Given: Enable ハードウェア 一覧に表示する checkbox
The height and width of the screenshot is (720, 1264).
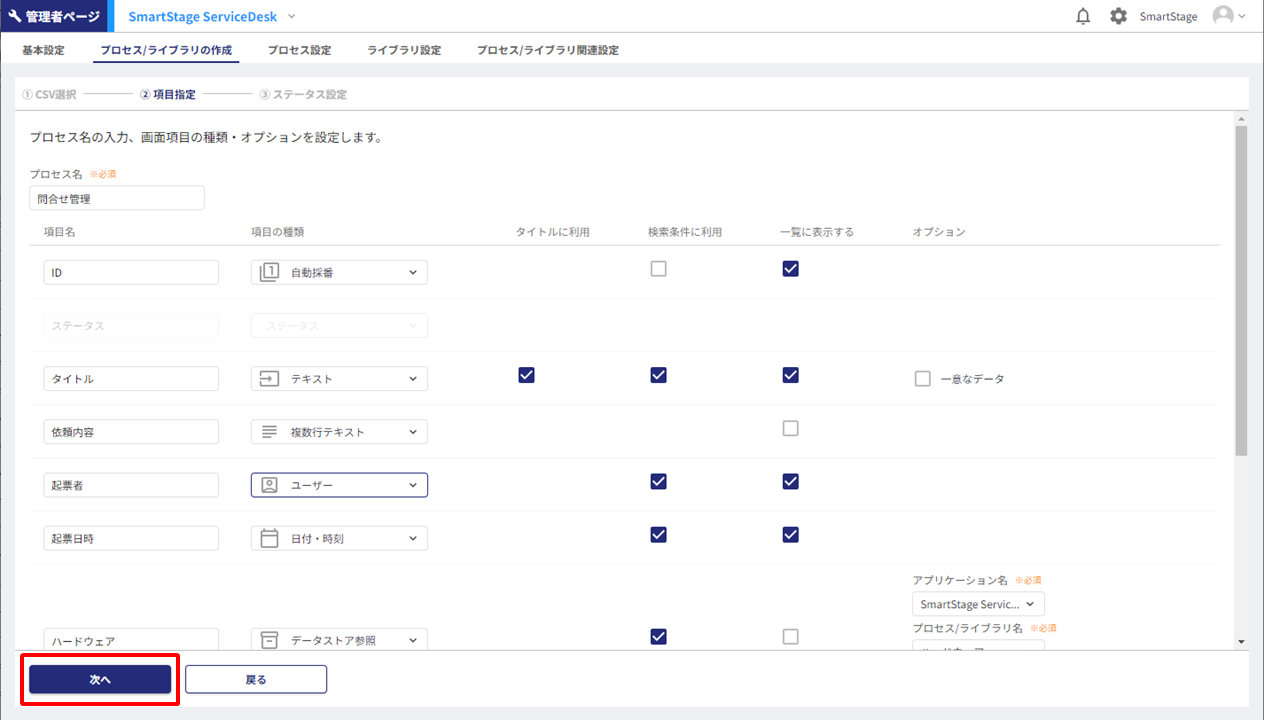Looking at the screenshot, I should pyautogui.click(x=790, y=636).
